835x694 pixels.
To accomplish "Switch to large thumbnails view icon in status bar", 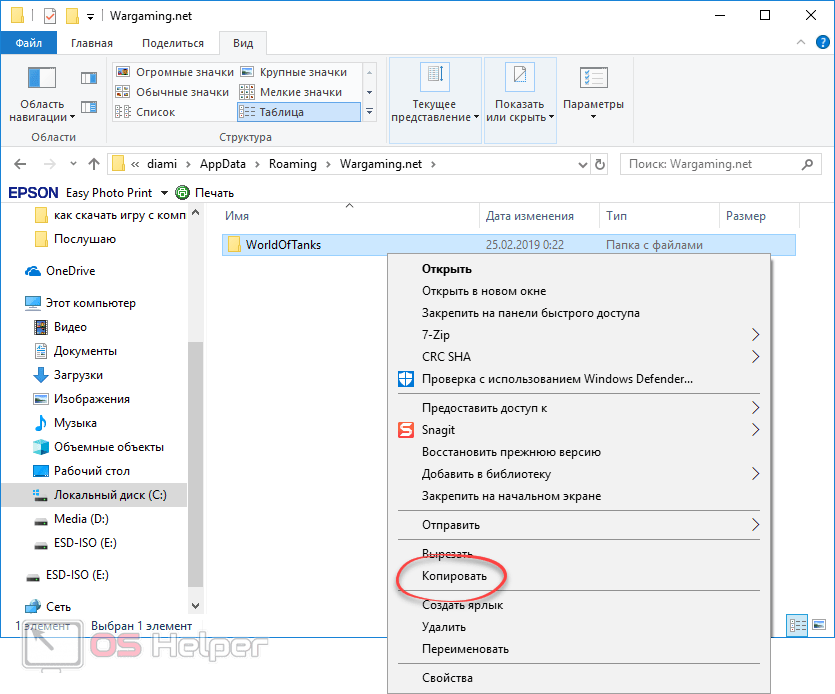I will (819, 625).
